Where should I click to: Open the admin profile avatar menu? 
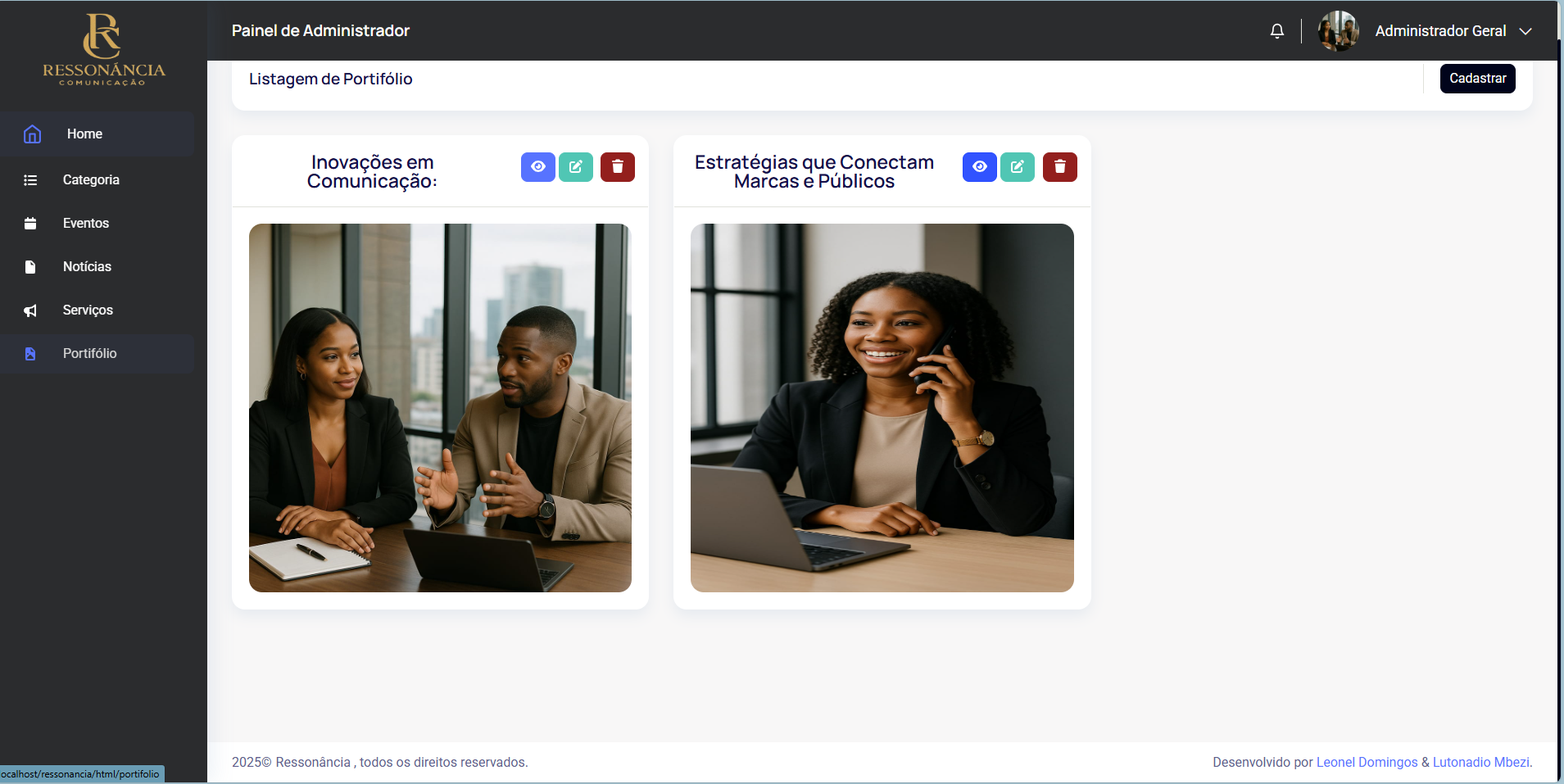click(1338, 31)
